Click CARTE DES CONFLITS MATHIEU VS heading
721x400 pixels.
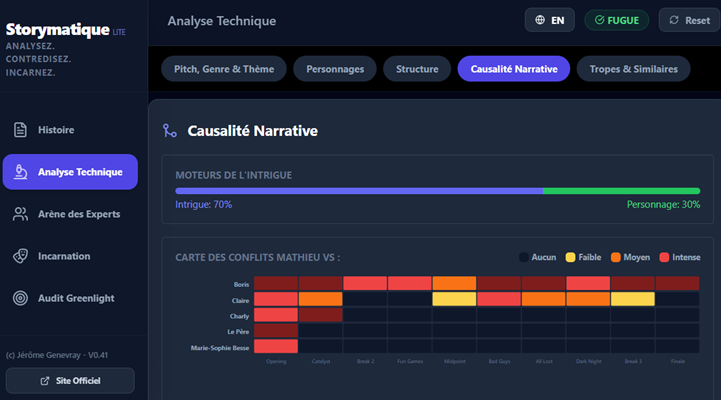click(258, 257)
